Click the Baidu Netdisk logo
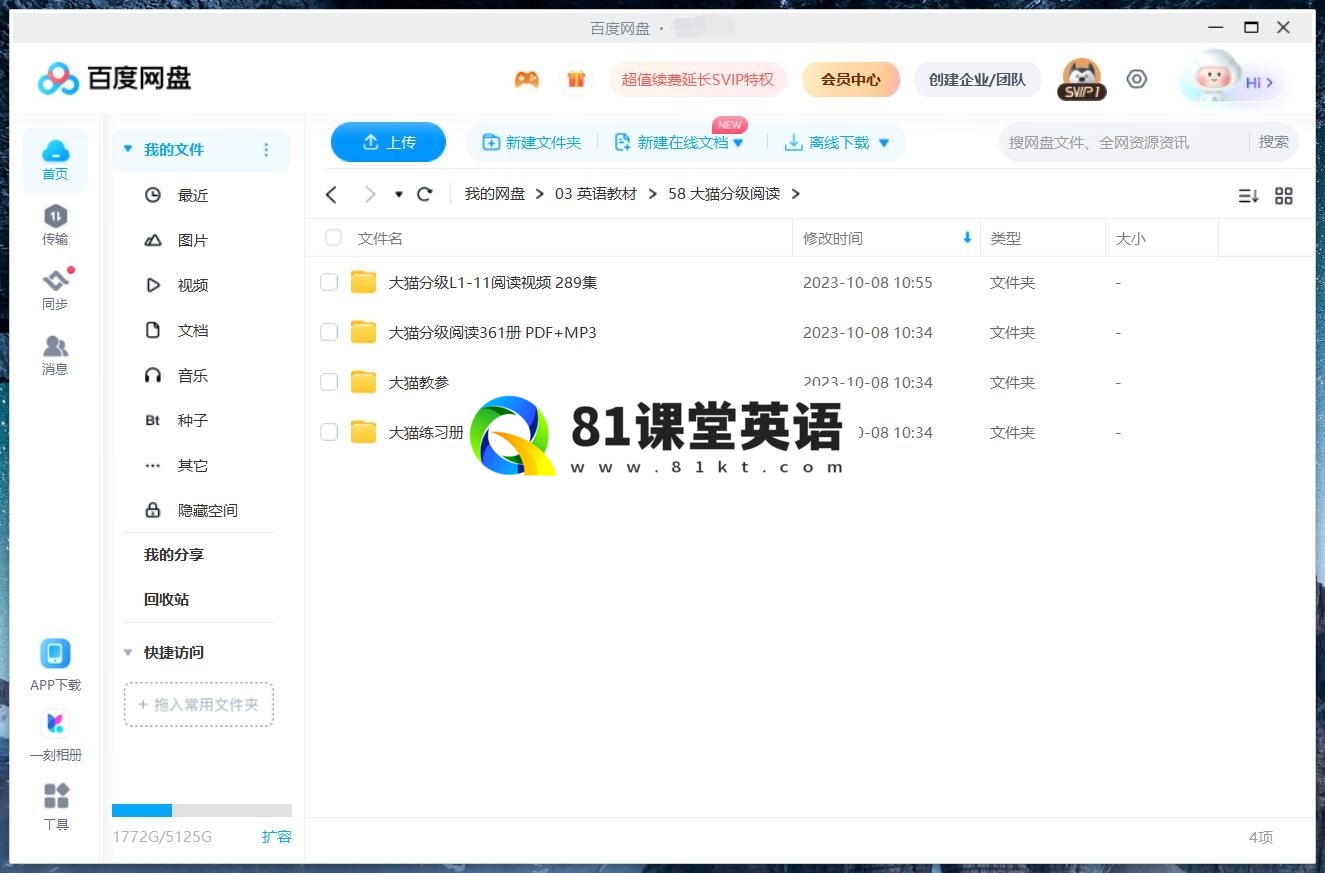Image resolution: width=1325 pixels, height=873 pixels. (x=114, y=78)
